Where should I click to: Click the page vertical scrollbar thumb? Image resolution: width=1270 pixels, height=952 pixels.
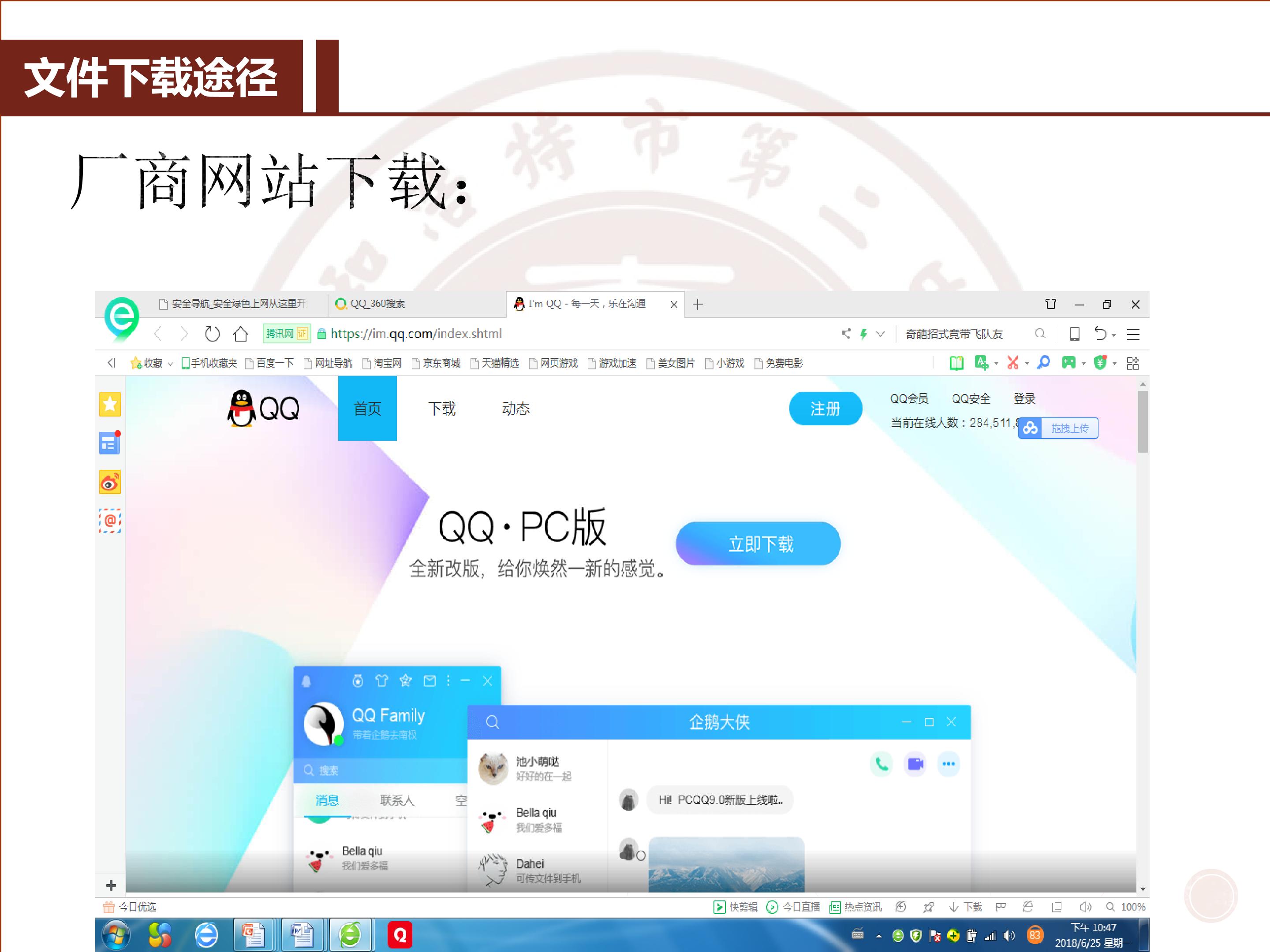(x=1143, y=422)
